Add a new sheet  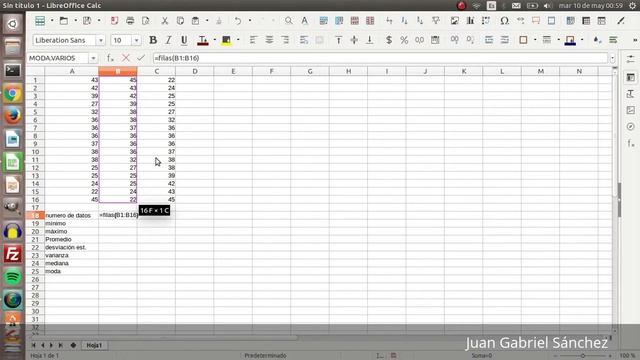(73, 345)
